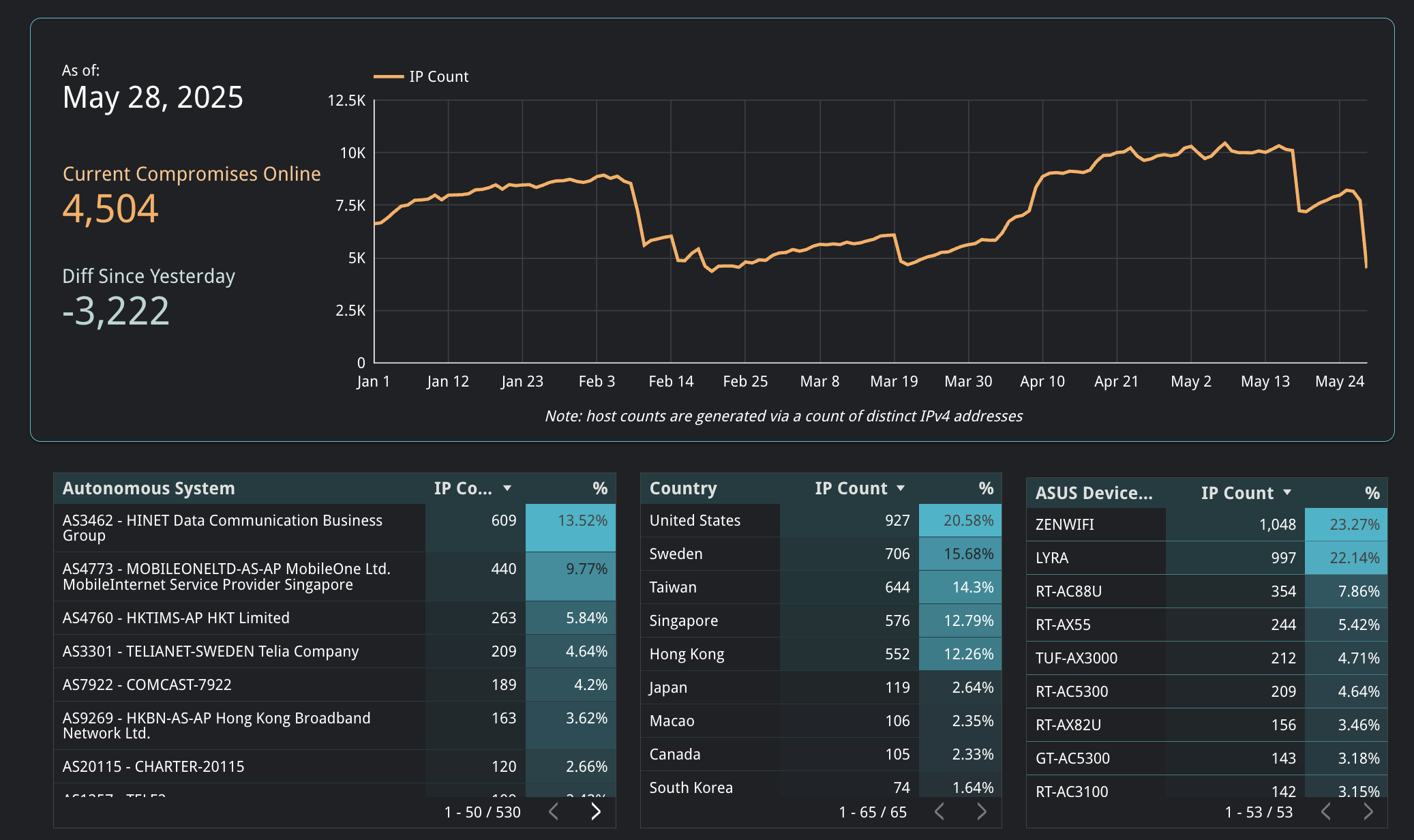
Task: Click the IP Count legend line icon
Action: pos(389,76)
